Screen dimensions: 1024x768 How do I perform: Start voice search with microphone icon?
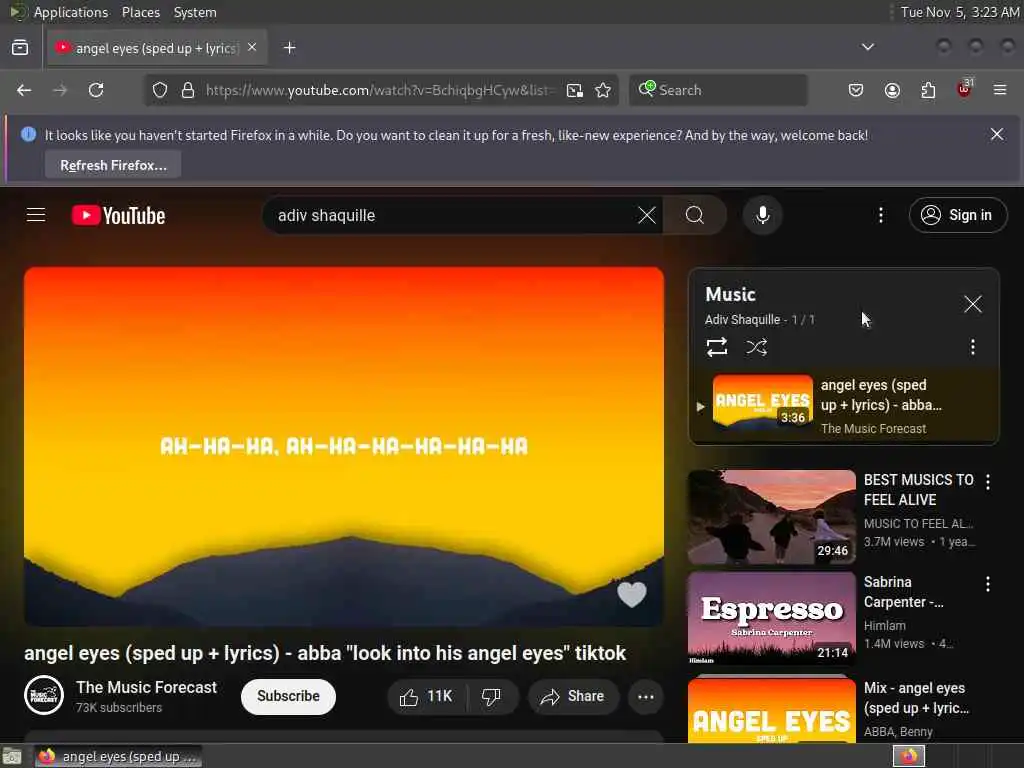click(x=762, y=215)
